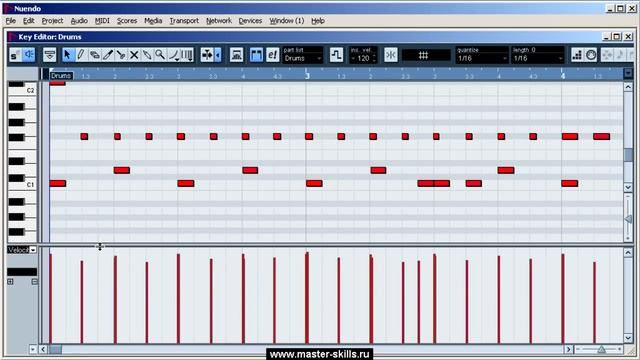Click the horizontal scrollbar thumb

tap(55, 349)
